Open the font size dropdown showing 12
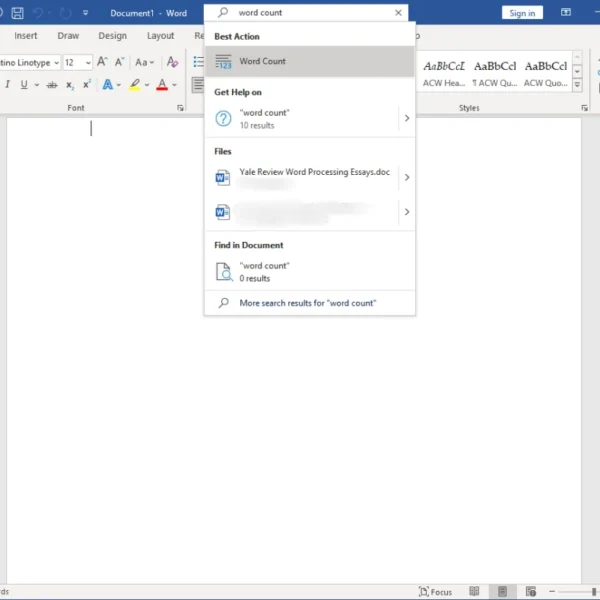The height and width of the screenshot is (600, 600). coord(88,63)
